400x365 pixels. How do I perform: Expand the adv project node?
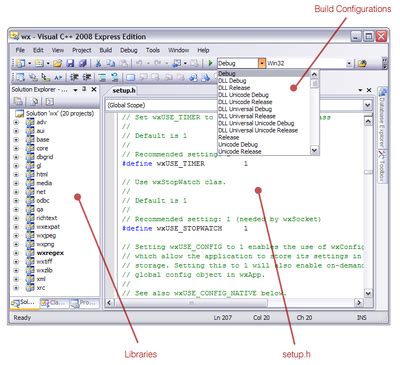(x=16, y=122)
